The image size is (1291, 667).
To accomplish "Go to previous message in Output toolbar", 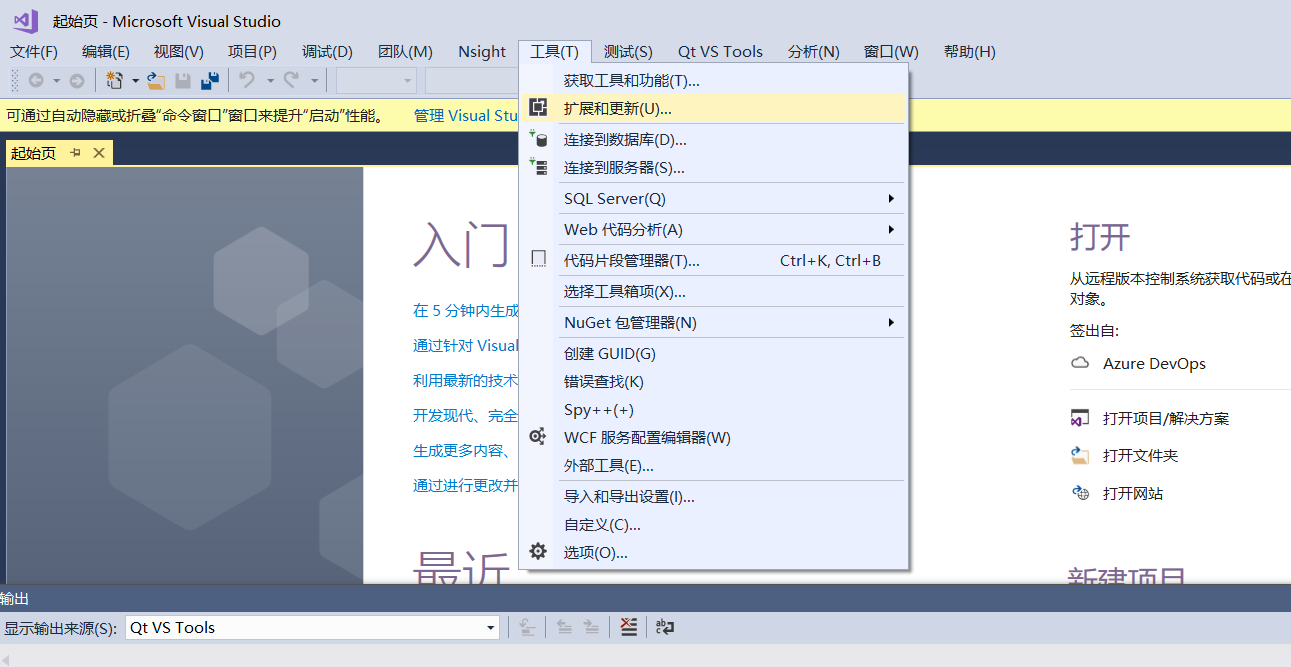I will click(x=564, y=627).
